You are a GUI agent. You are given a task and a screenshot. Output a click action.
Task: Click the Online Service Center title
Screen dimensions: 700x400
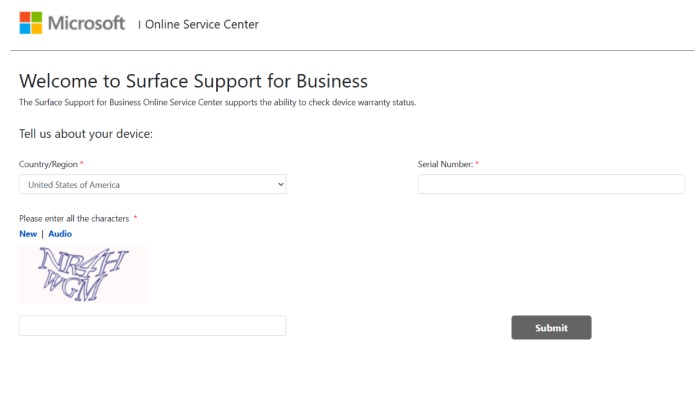(x=202, y=25)
